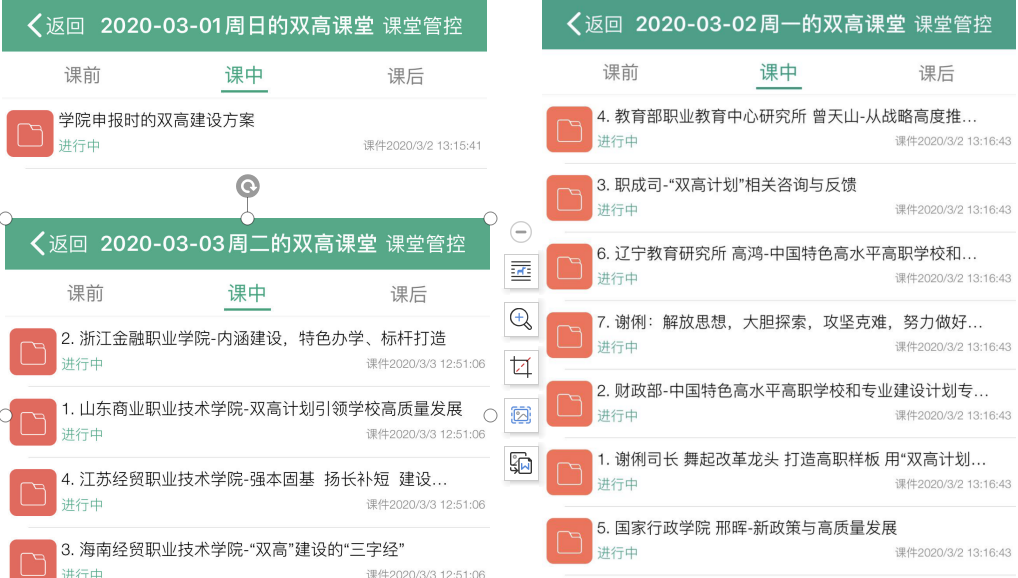1018x578 pixels.
Task: Collapse the floating toolbar with the minus button
Action: pos(521,231)
